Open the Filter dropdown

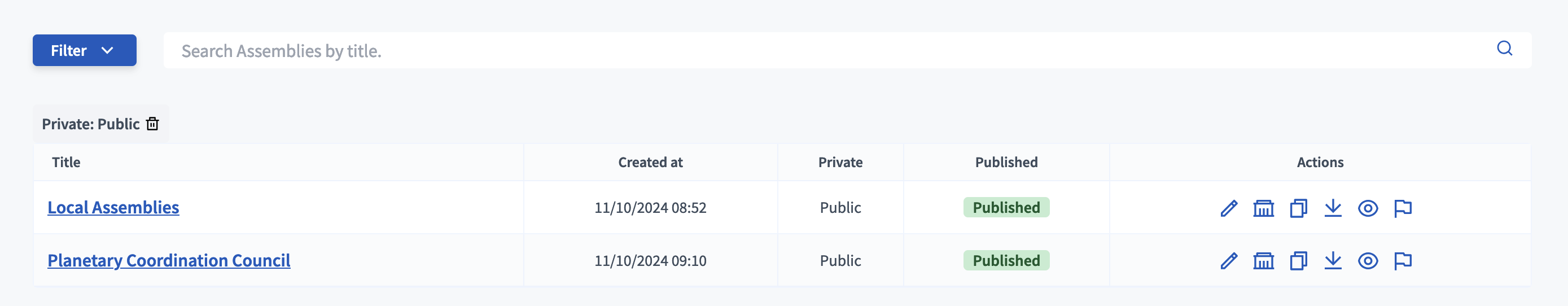pyautogui.click(x=85, y=50)
